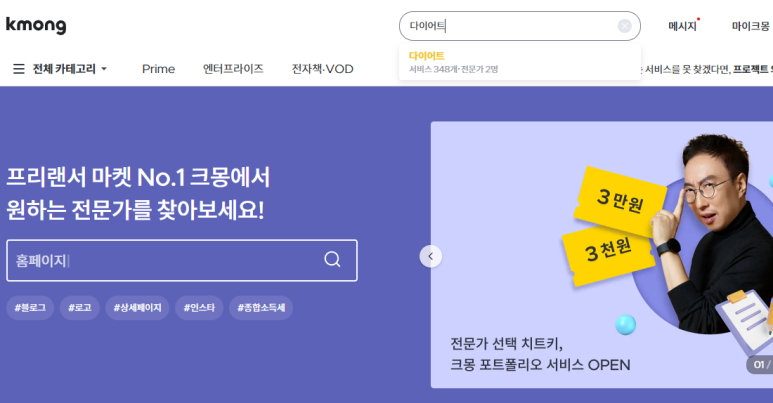Open the 엔터프라이즈 menu item
This screenshot has width=773, height=403.
pyautogui.click(x=233, y=69)
